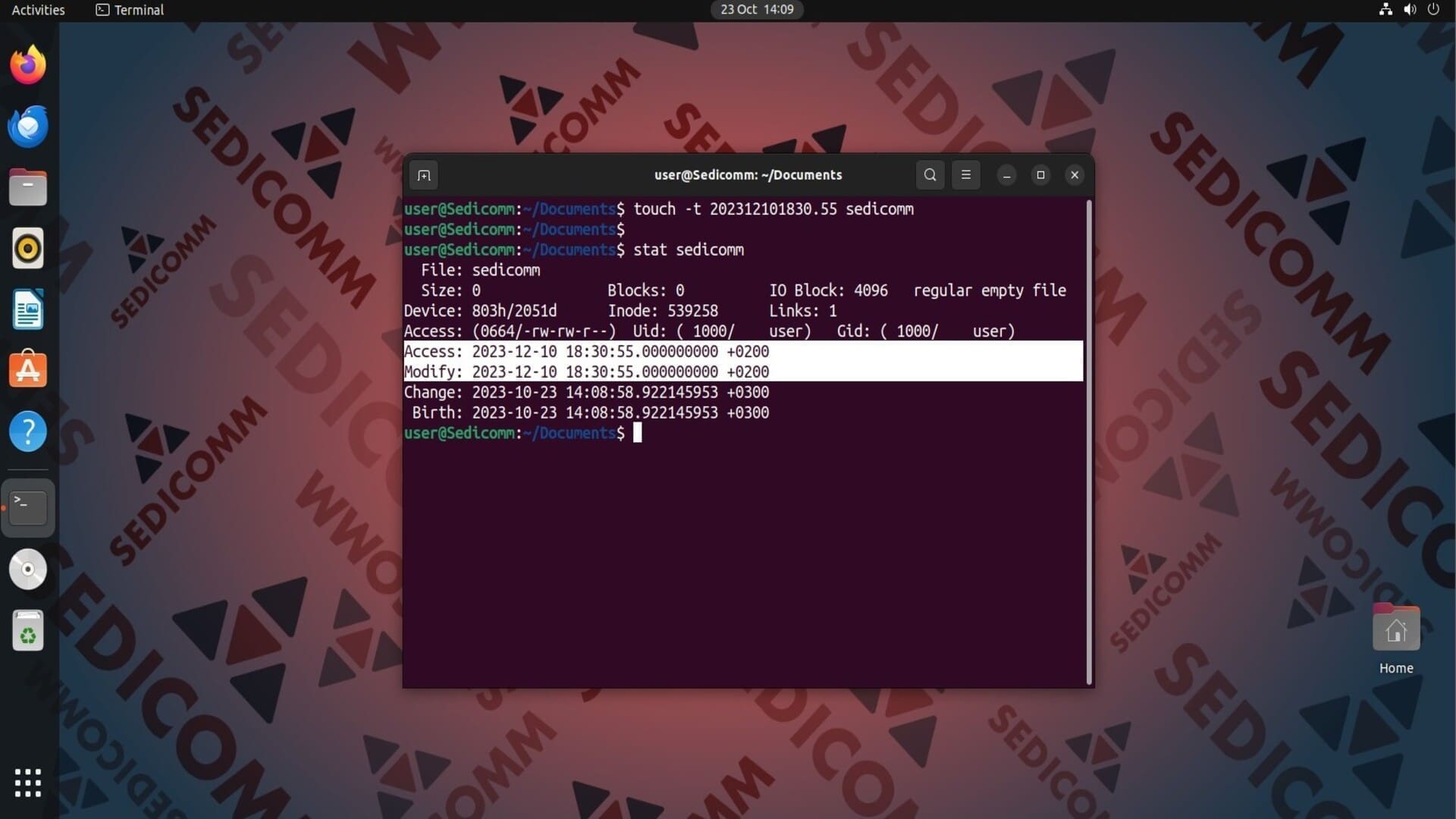Open Firefox from the dock
Image resolution: width=1456 pixels, height=819 pixels.
[x=28, y=64]
